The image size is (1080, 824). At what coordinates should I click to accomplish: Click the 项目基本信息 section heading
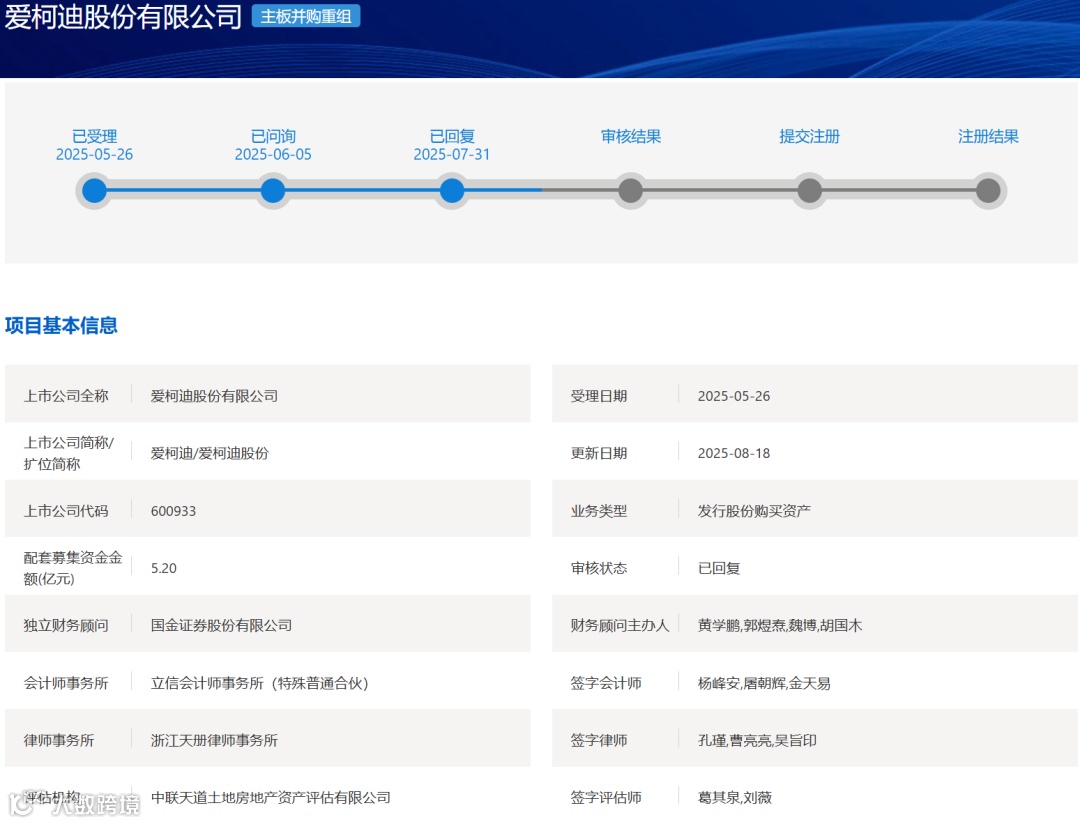[x=61, y=325]
